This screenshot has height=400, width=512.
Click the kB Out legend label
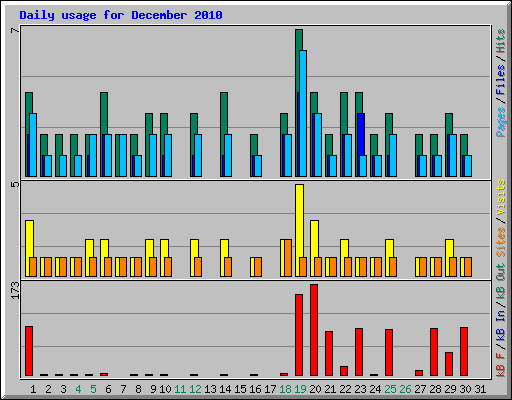[500, 282]
